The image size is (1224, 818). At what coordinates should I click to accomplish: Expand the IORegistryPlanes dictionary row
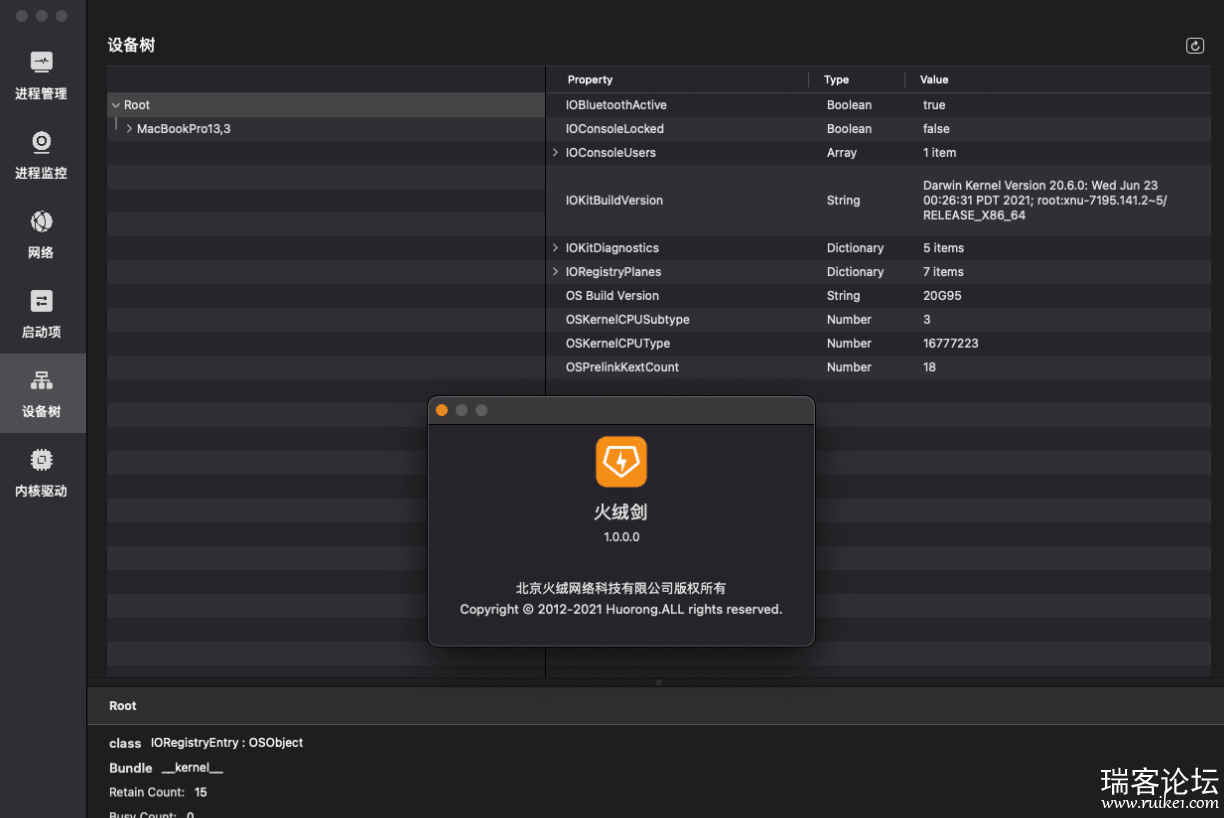[556, 272]
